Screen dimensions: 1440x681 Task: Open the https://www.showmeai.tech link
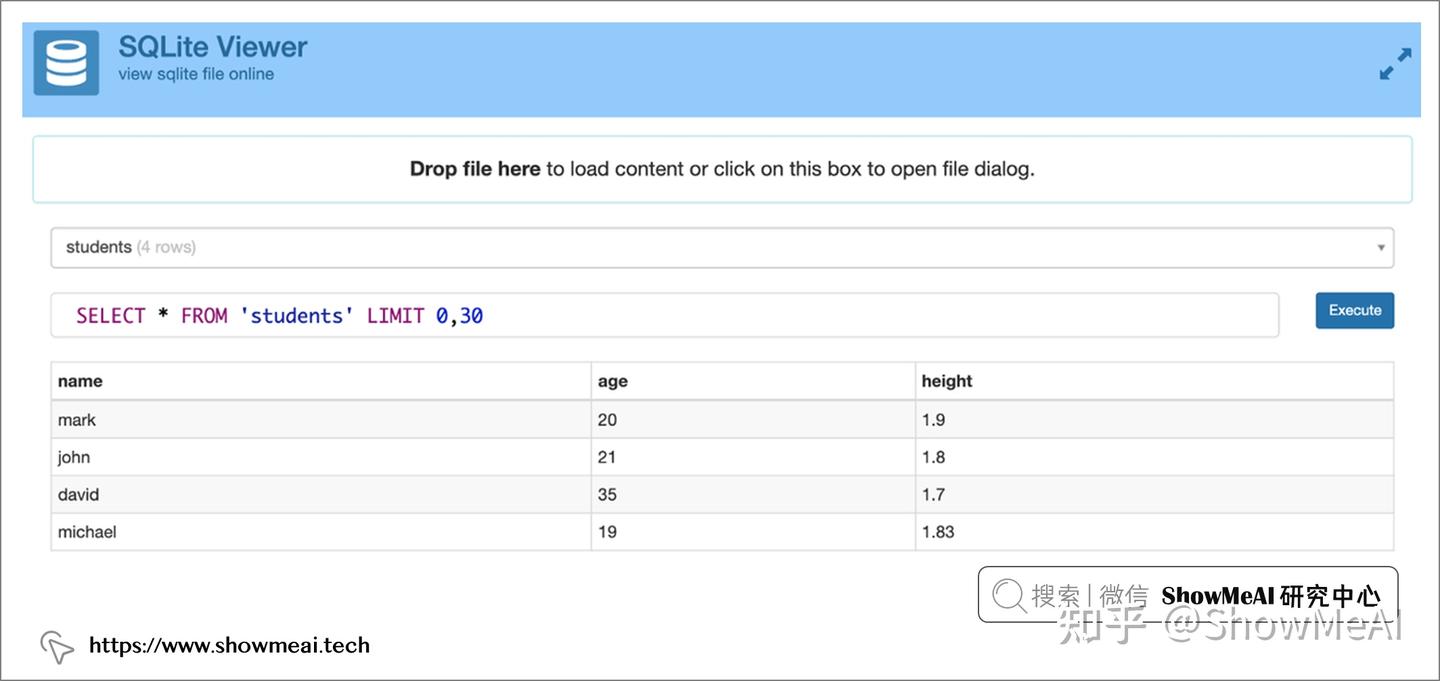tap(229, 645)
